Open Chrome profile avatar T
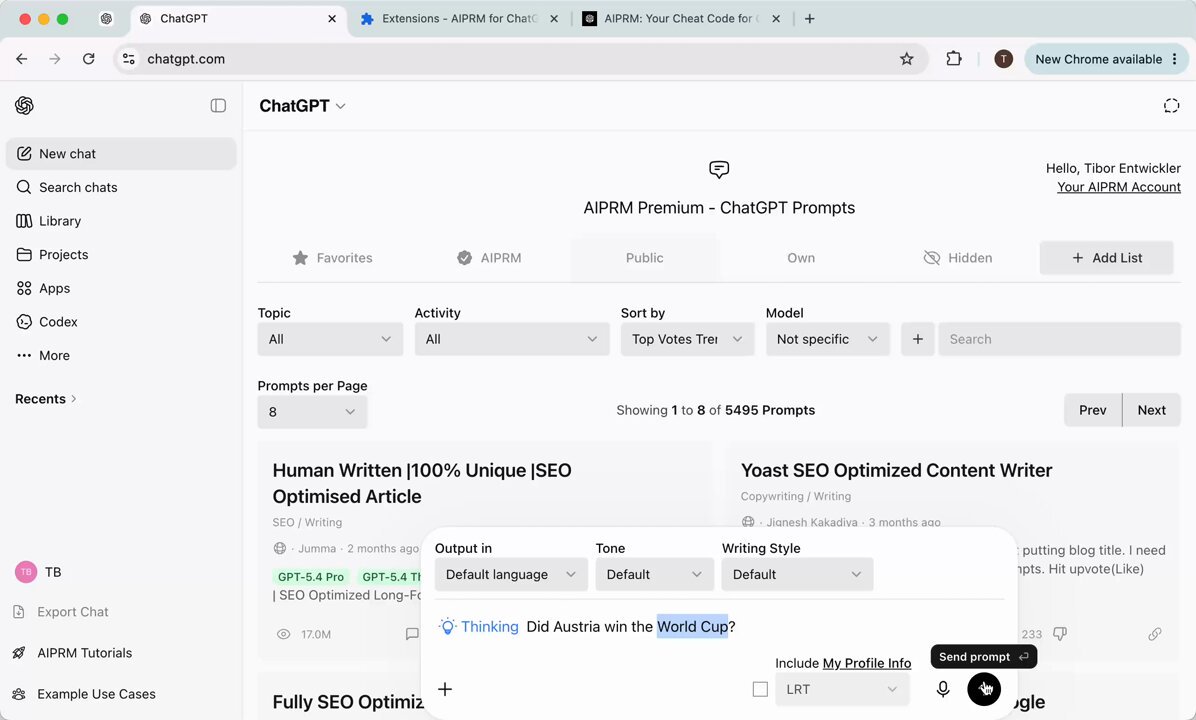The width and height of the screenshot is (1196, 720). [1003, 59]
